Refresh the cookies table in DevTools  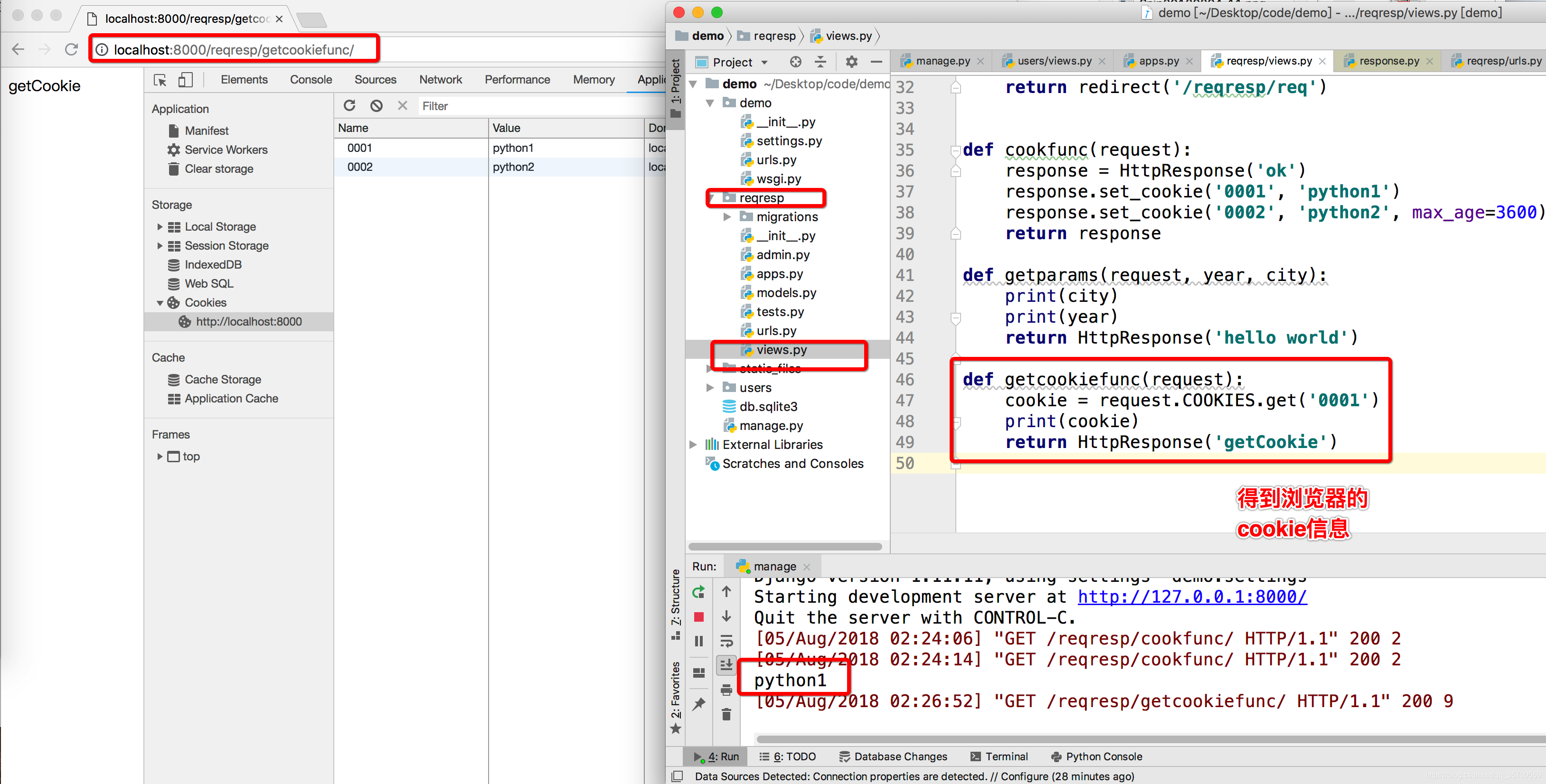349,105
